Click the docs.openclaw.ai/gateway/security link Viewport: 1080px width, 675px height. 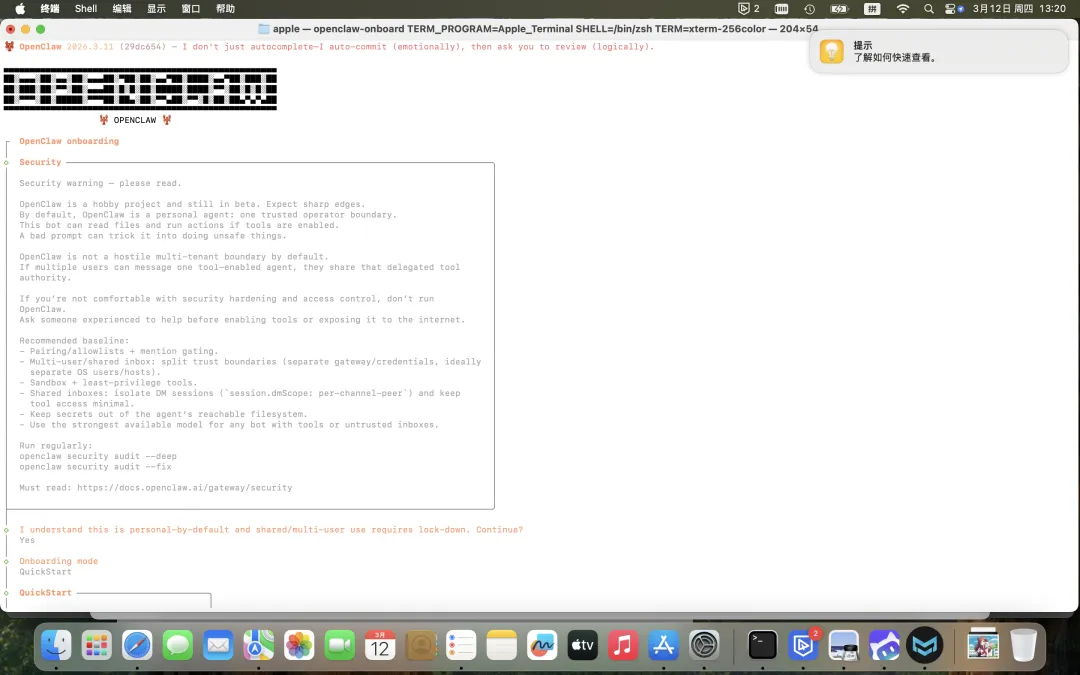185,488
